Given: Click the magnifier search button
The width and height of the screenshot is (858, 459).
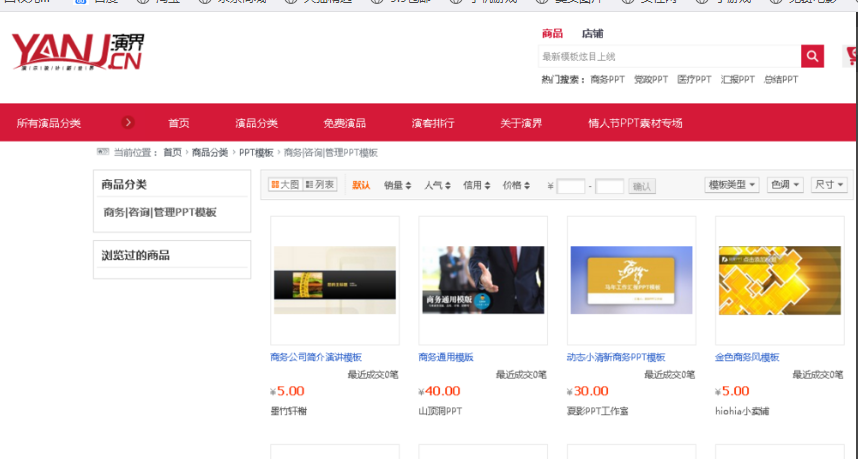Looking at the screenshot, I should 812,56.
